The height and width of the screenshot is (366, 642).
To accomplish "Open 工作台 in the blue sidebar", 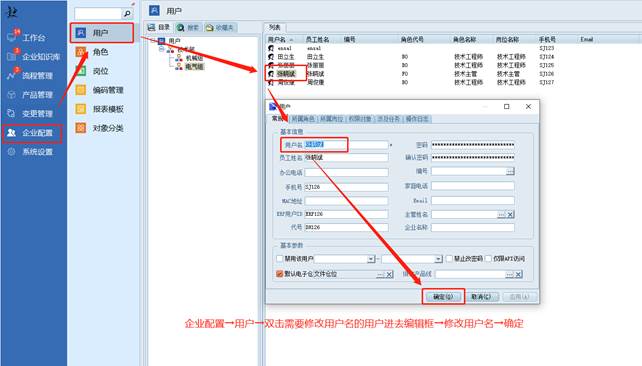I will [34, 38].
